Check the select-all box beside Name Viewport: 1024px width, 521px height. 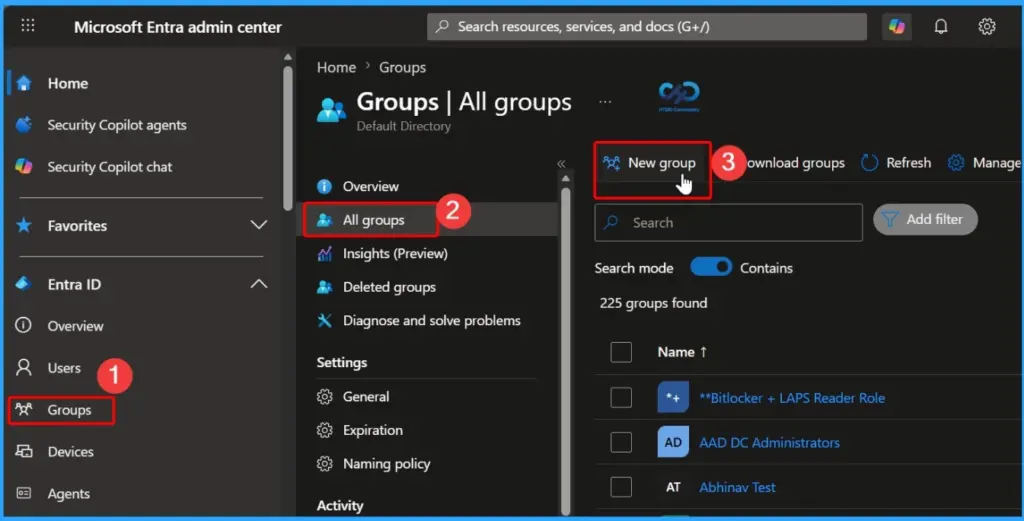click(621, 352)
